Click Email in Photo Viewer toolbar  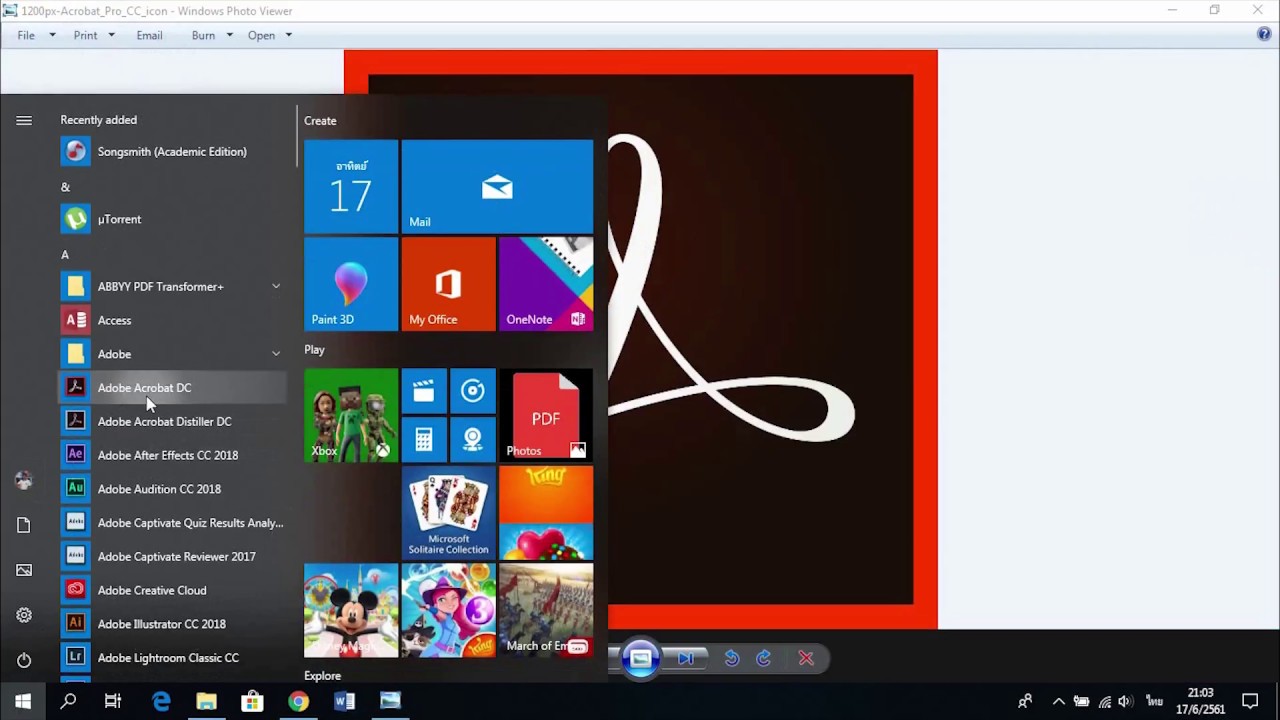(x=149, y=35)
